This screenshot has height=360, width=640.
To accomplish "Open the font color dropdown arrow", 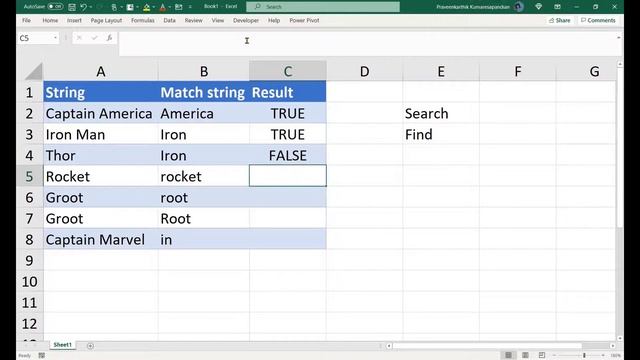I will pos(169,7).
